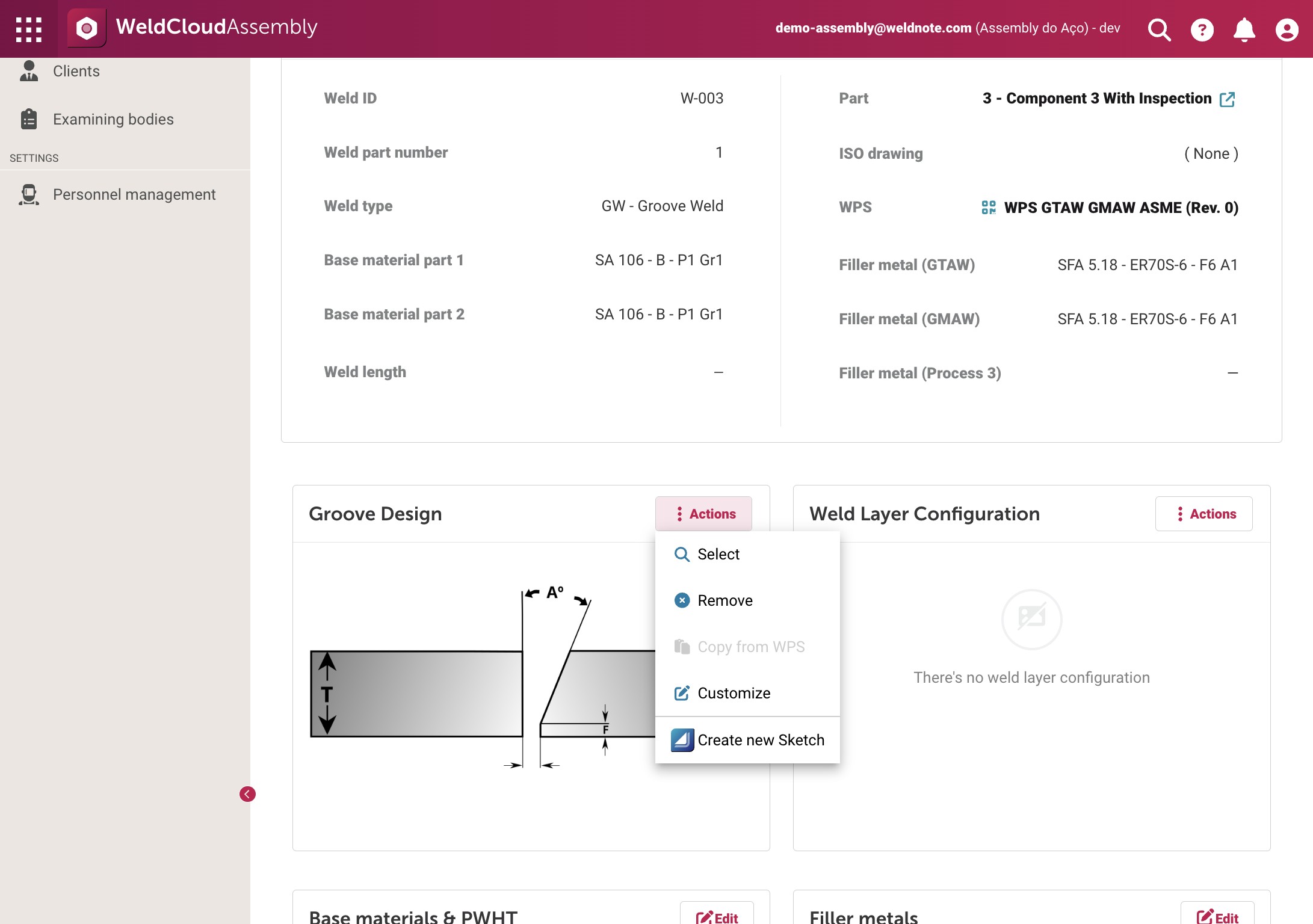Viewport: 1313px width, 924px height.
Task: Click the Clients sidebar icon
Action: pos(28,71)
